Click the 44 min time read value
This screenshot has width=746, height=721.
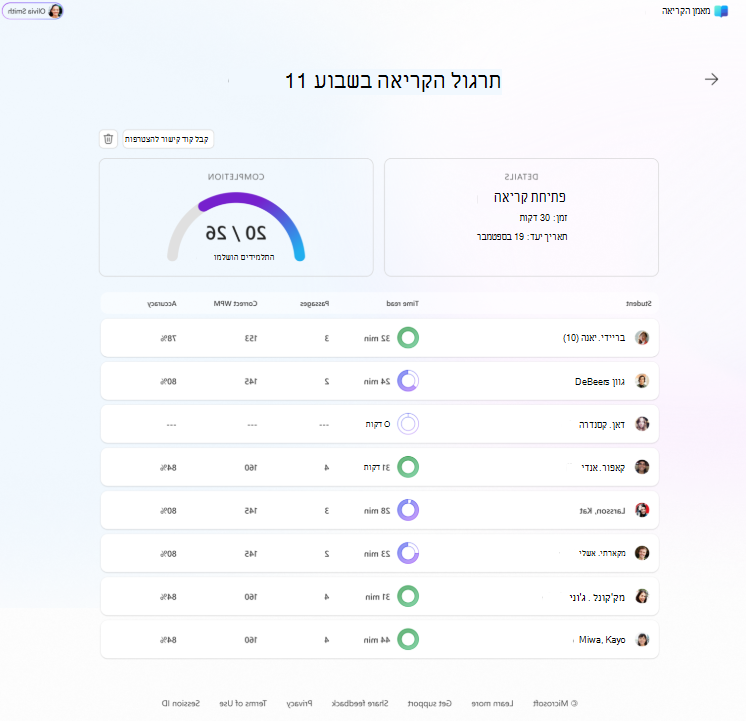377,640
